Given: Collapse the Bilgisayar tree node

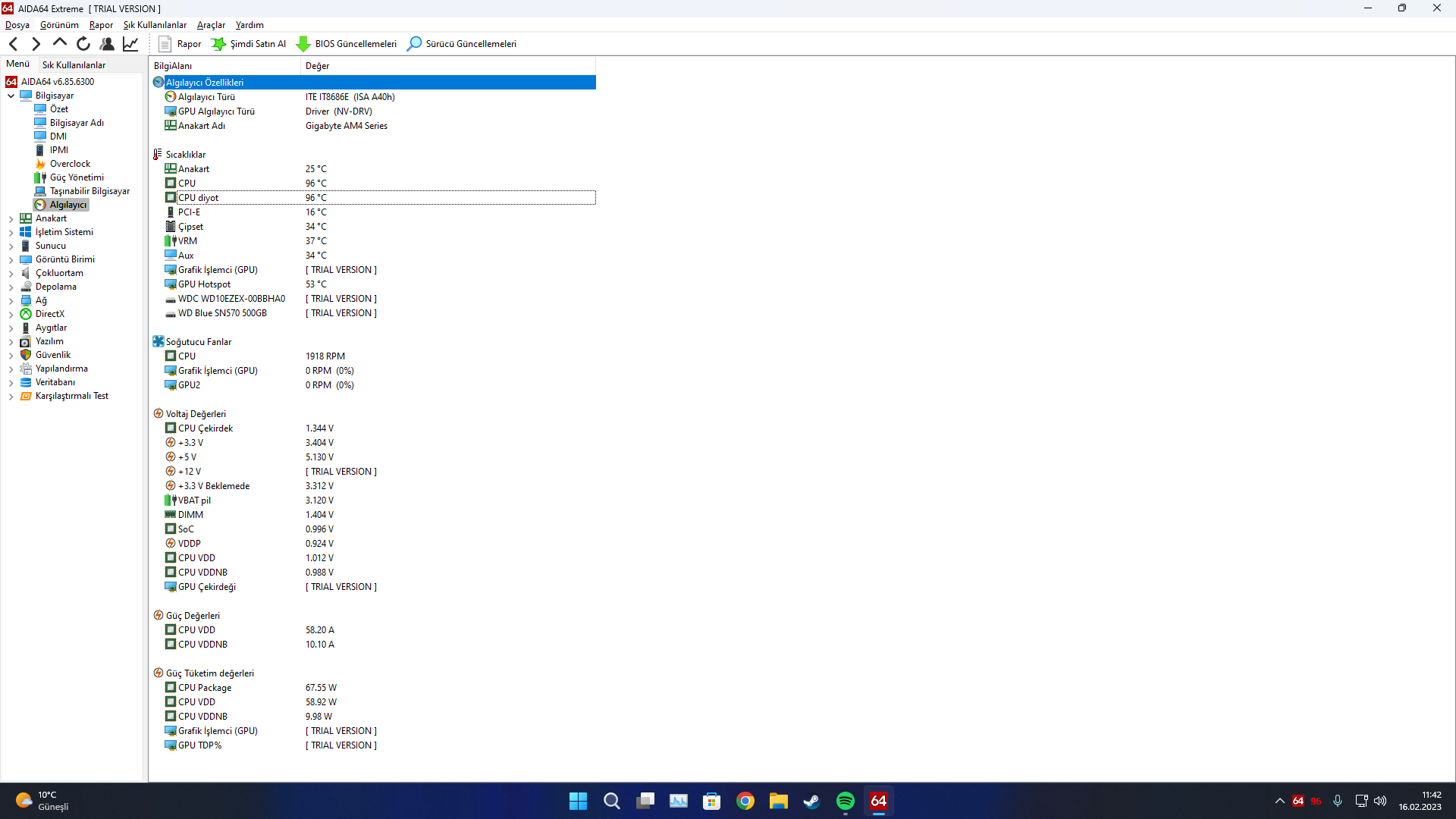Looking at the screenshot, I should (x=11, y=96).
